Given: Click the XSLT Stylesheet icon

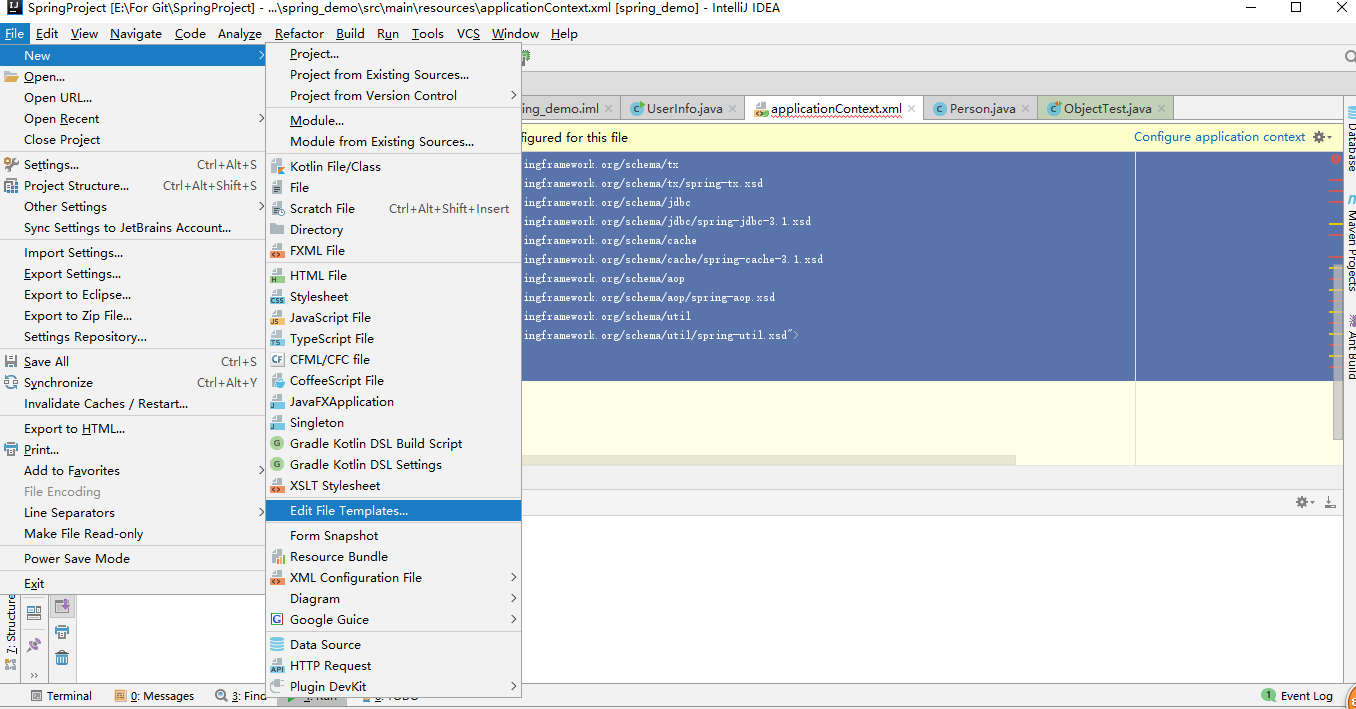Looking at the screenshot, I should tap(277, 486).
